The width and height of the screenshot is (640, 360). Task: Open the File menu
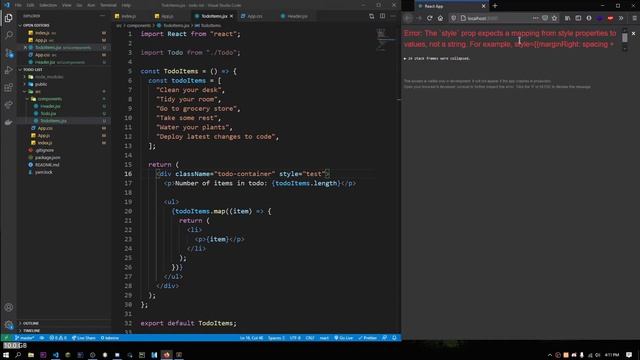tap(18, 5)
